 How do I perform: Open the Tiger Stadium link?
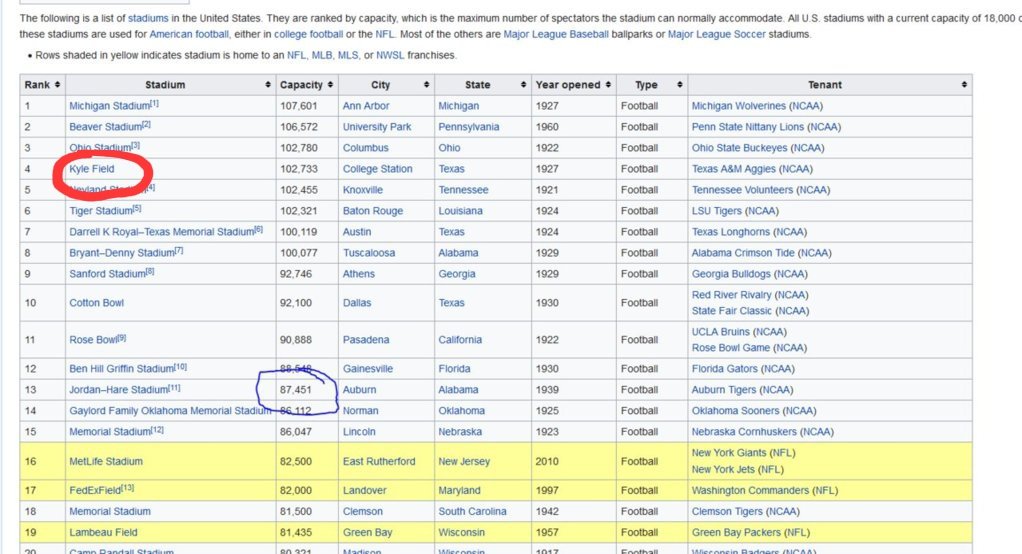pyautogui.click(x=101, y=211)
